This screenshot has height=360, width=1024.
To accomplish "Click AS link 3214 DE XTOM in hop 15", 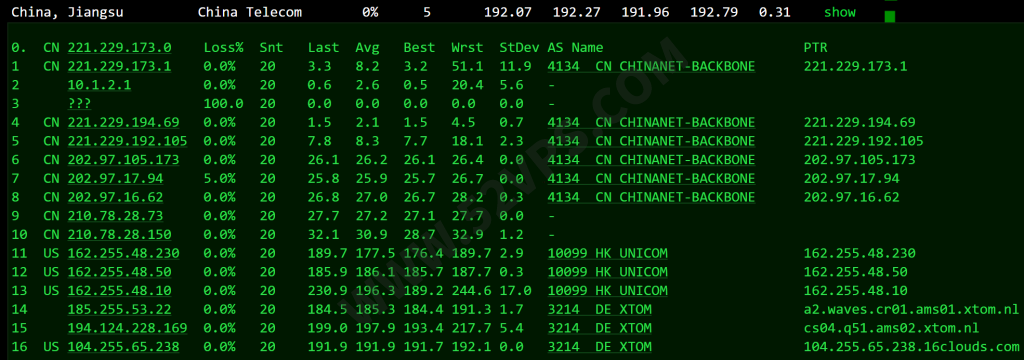I will [x=600, y=328].
